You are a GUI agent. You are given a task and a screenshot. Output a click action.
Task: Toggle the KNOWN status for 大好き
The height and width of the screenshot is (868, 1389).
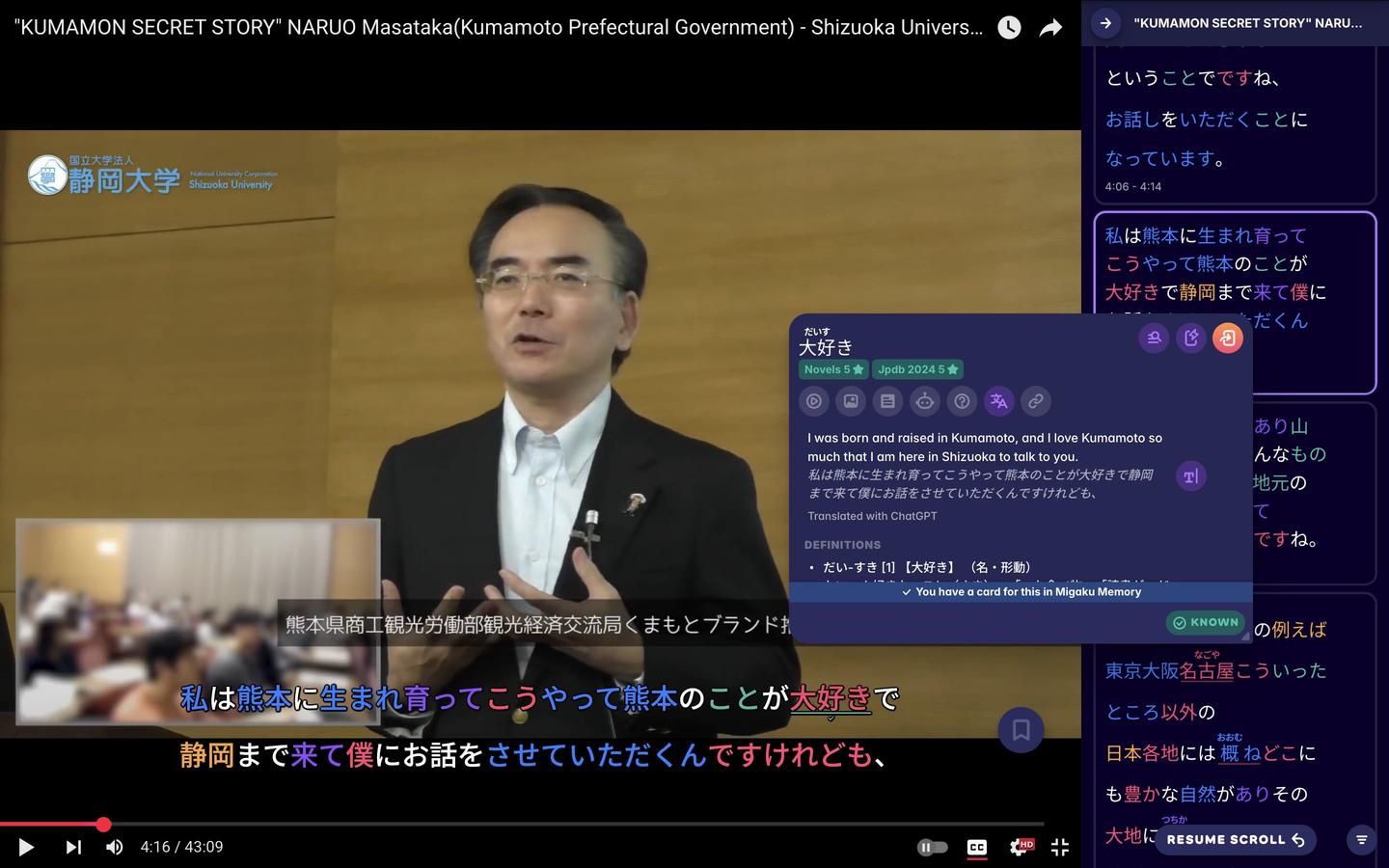(1205, 622)
